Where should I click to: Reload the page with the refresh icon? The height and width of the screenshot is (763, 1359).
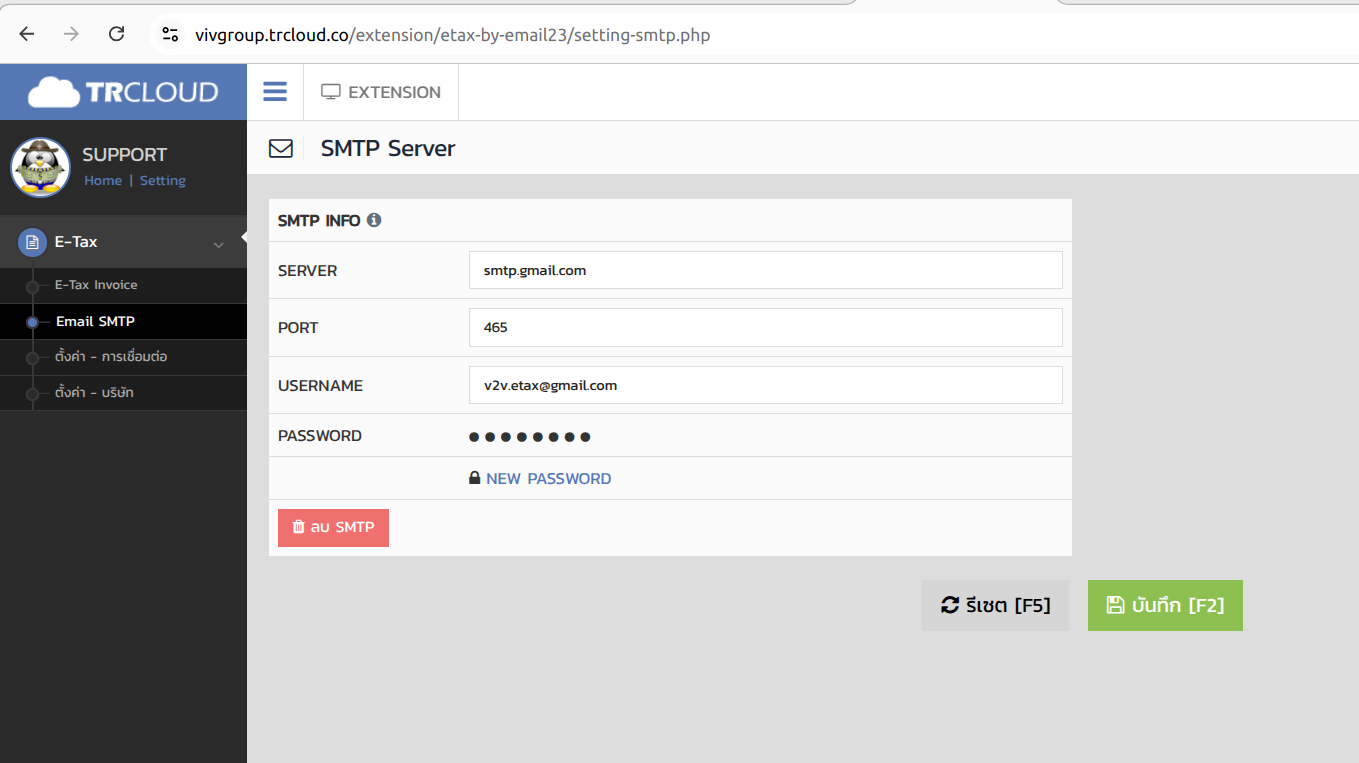(116, 34)
